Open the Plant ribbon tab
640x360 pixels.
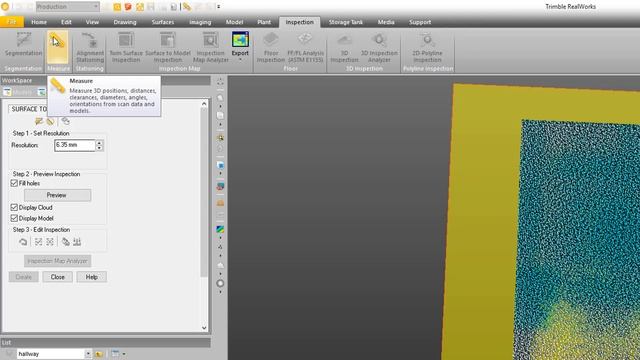coord(264,22)
